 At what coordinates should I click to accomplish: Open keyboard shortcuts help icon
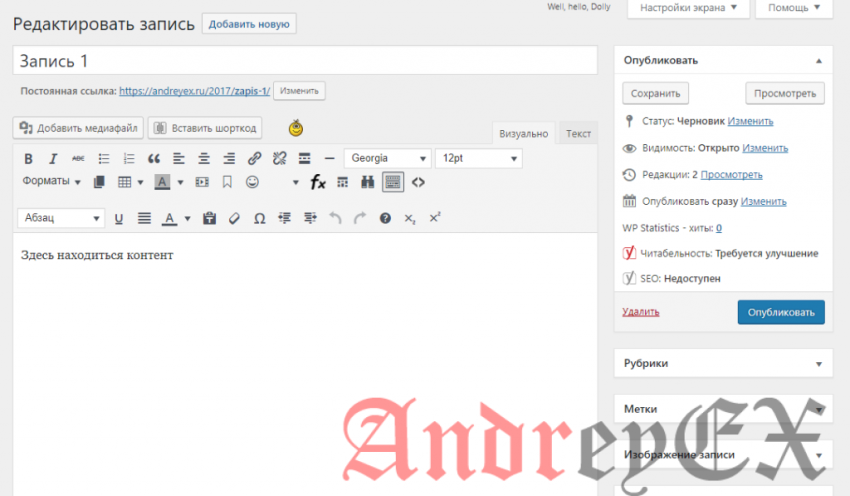(x=385, y=218)
